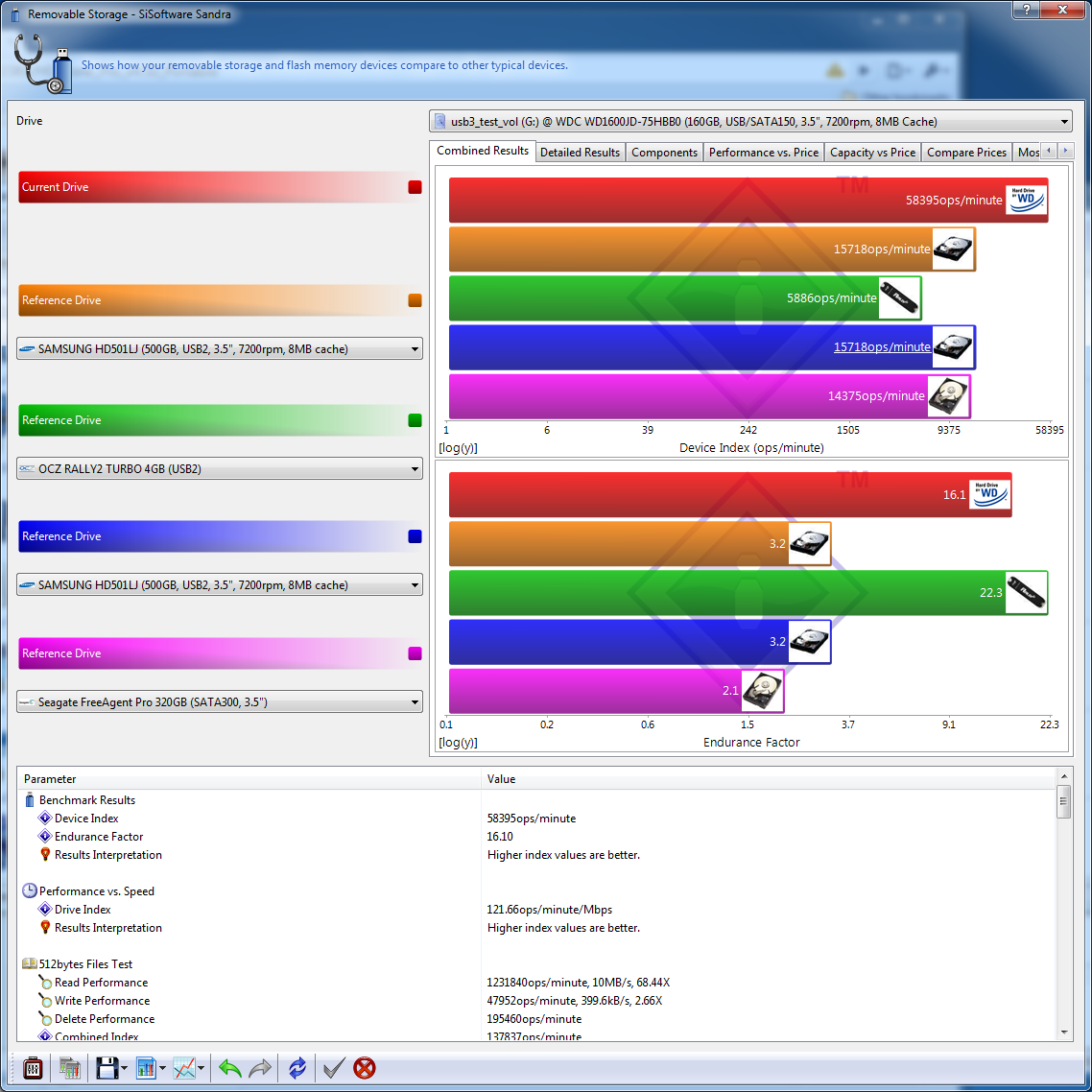Image resolution: width=1092 pixels, height=1092 pixels.
Task: Click the flash drive image on the 5886ops/minute bar
Action: click(900, 298)
